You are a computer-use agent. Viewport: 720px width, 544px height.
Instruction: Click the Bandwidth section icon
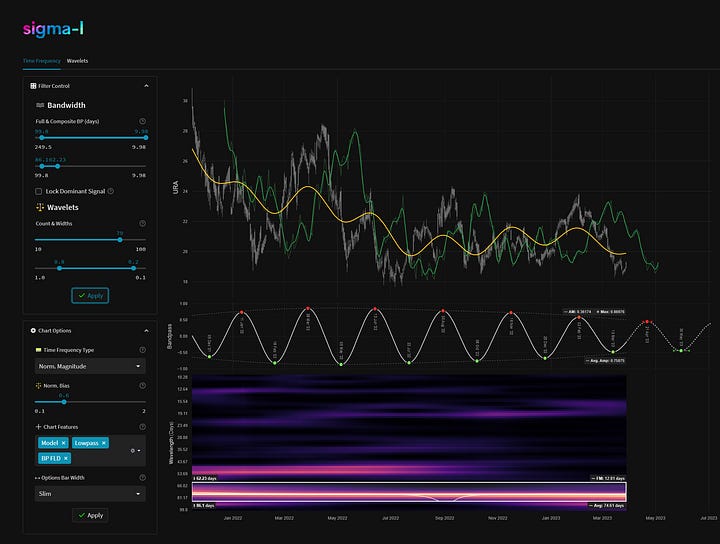40,105
